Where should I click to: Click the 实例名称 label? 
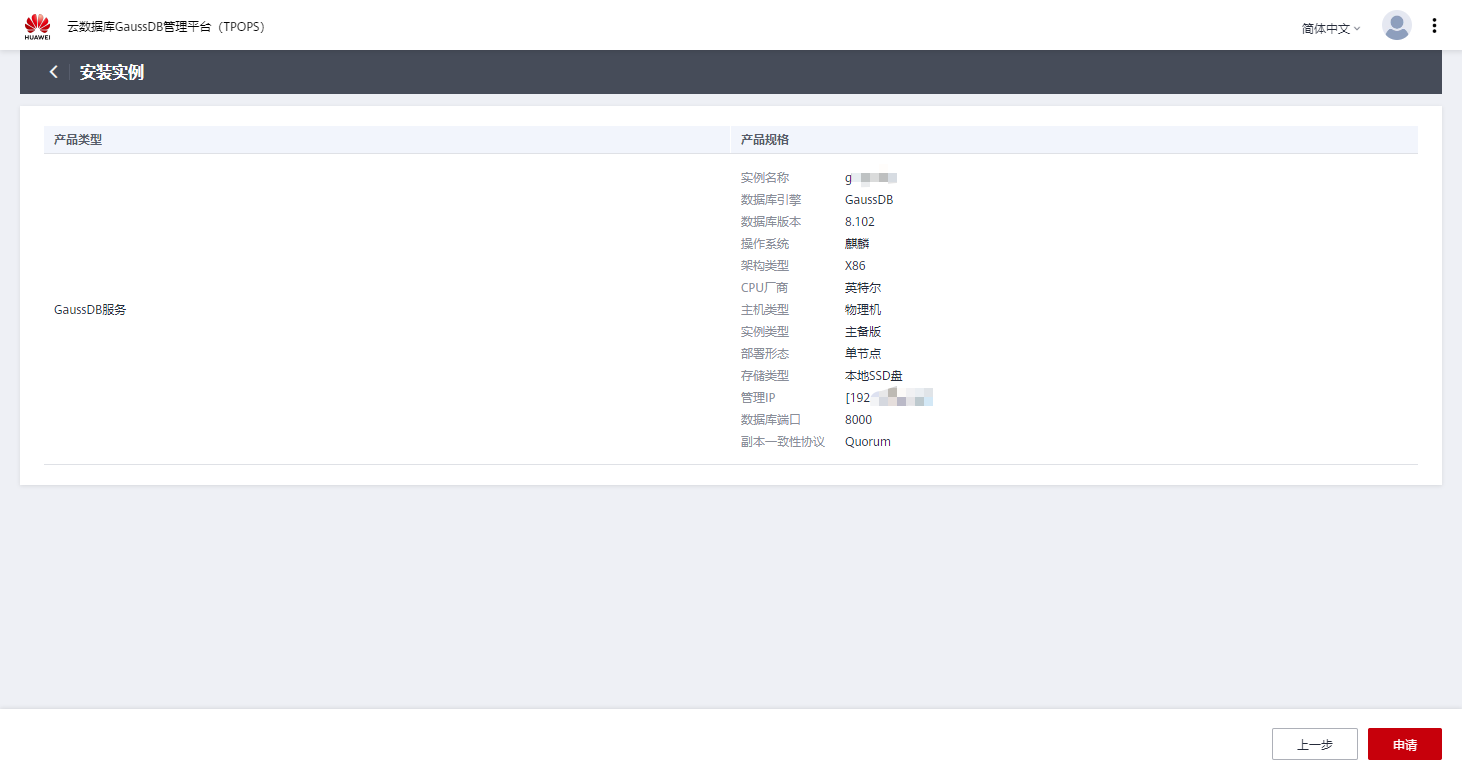pos(765,178)
